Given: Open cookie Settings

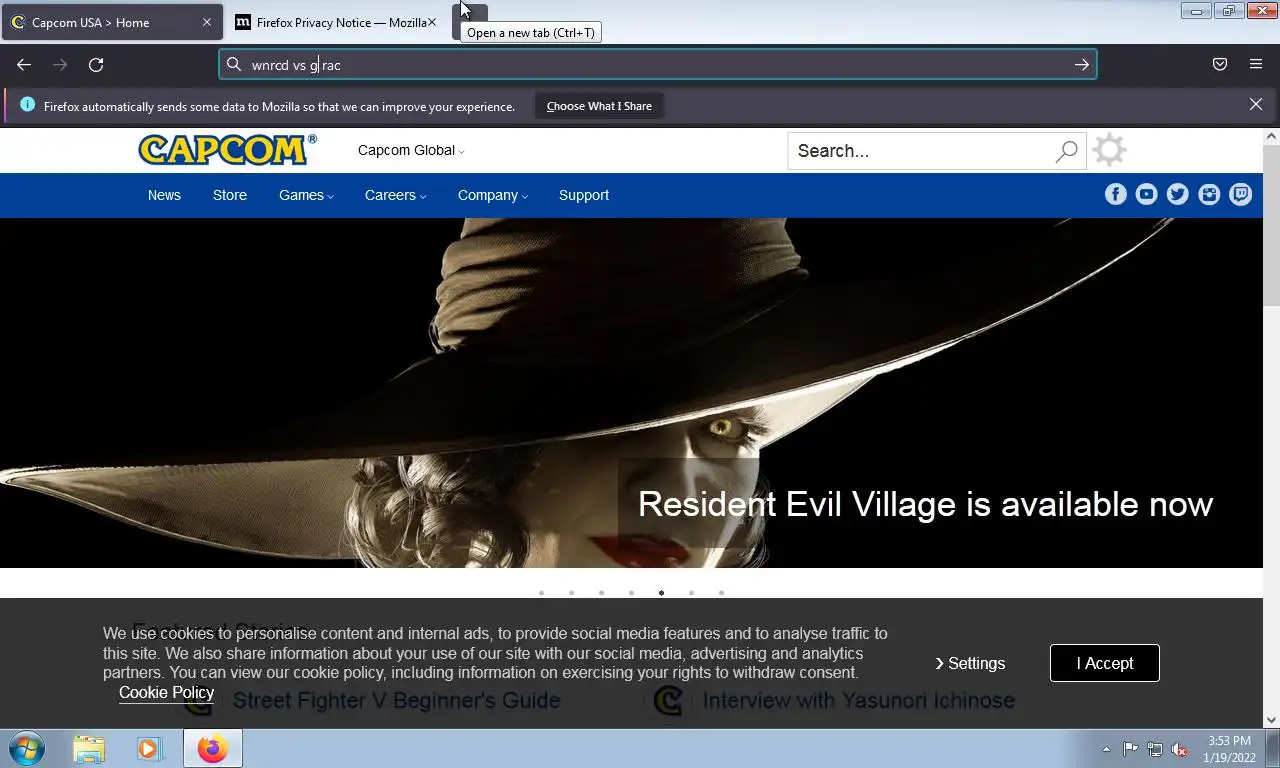Looking at the screenshot, I should click(x=970, y=663).
